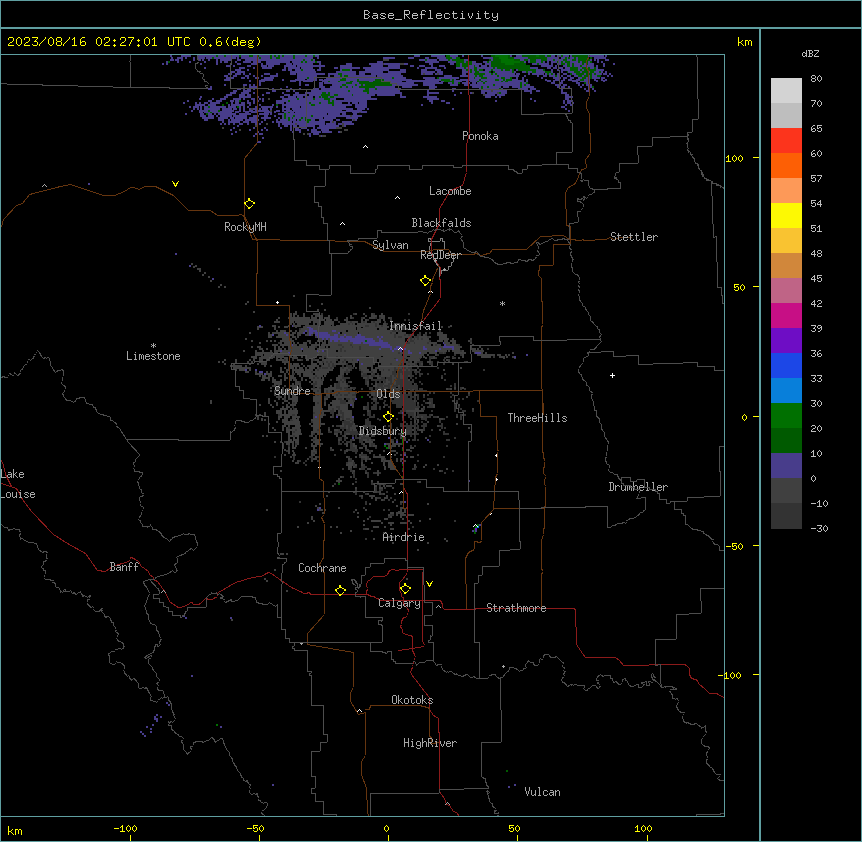
Task: Select the slate-purple 10-0 dBZ swatch
Action: tap(786, 466)
